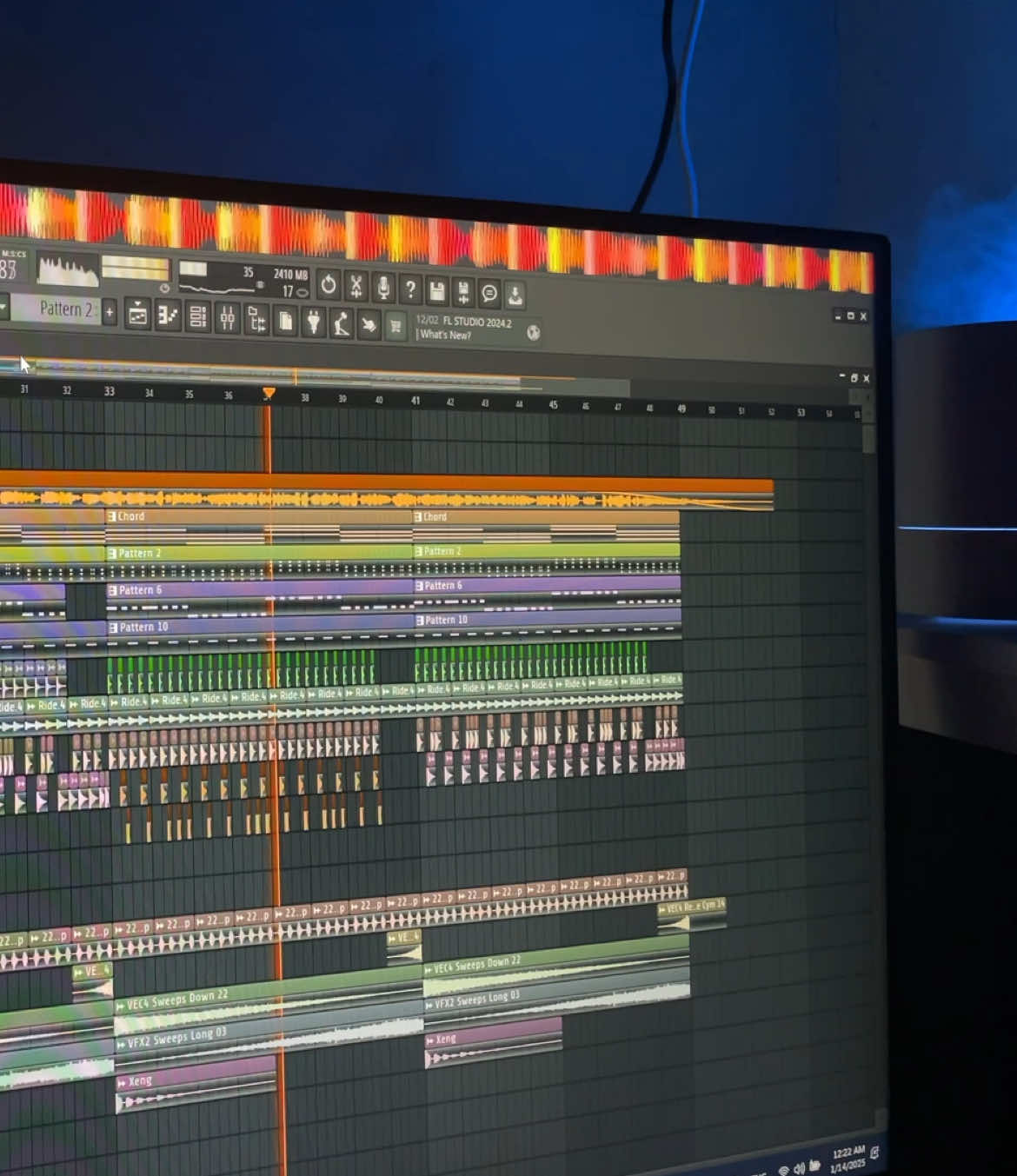Image resolution: width=1017 pixels, height=1176 pixels.
Task: Open the menu icon of the Pattern 10 clip at bar 33
Action: coord(112,627)
